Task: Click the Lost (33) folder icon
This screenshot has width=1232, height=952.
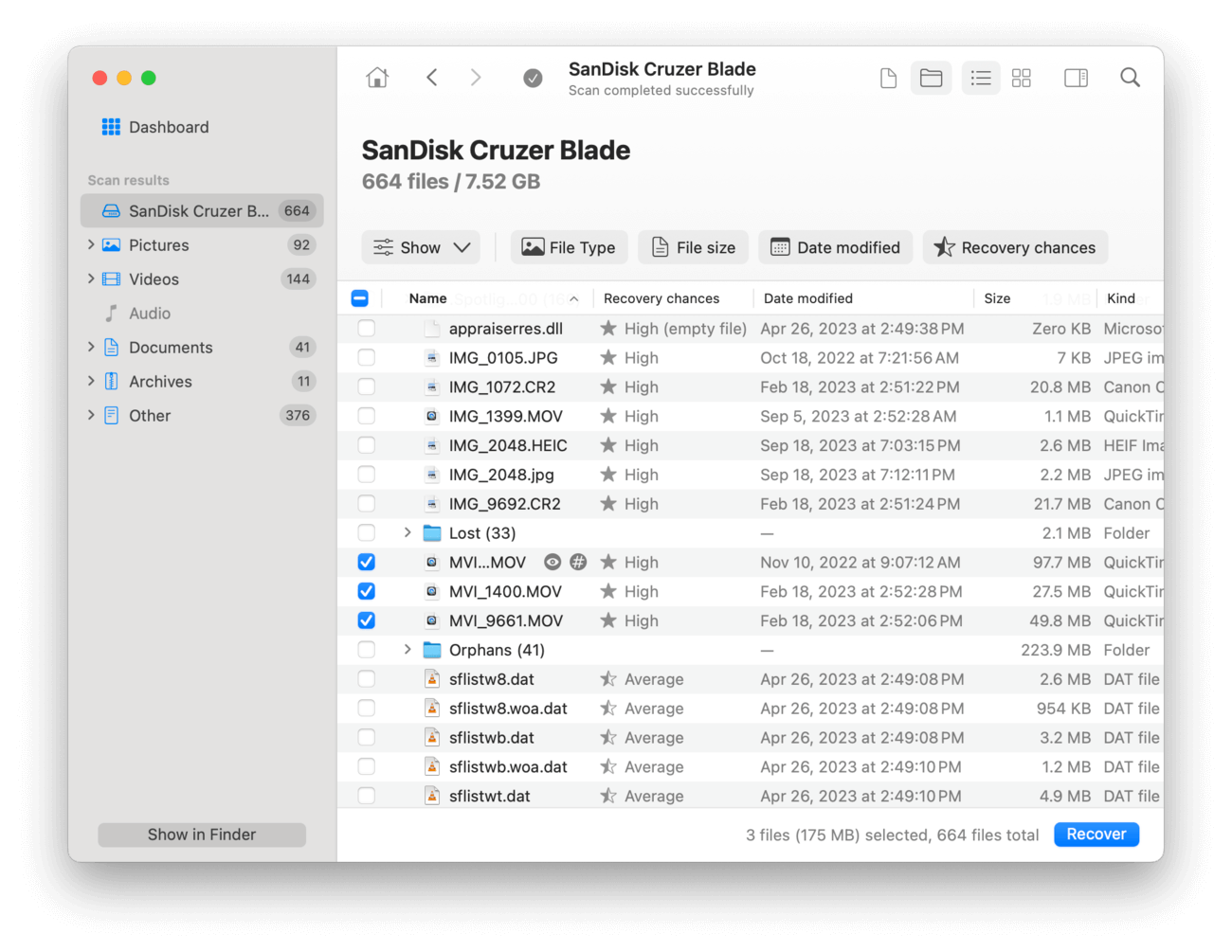Action: click(x=432, y=532)
